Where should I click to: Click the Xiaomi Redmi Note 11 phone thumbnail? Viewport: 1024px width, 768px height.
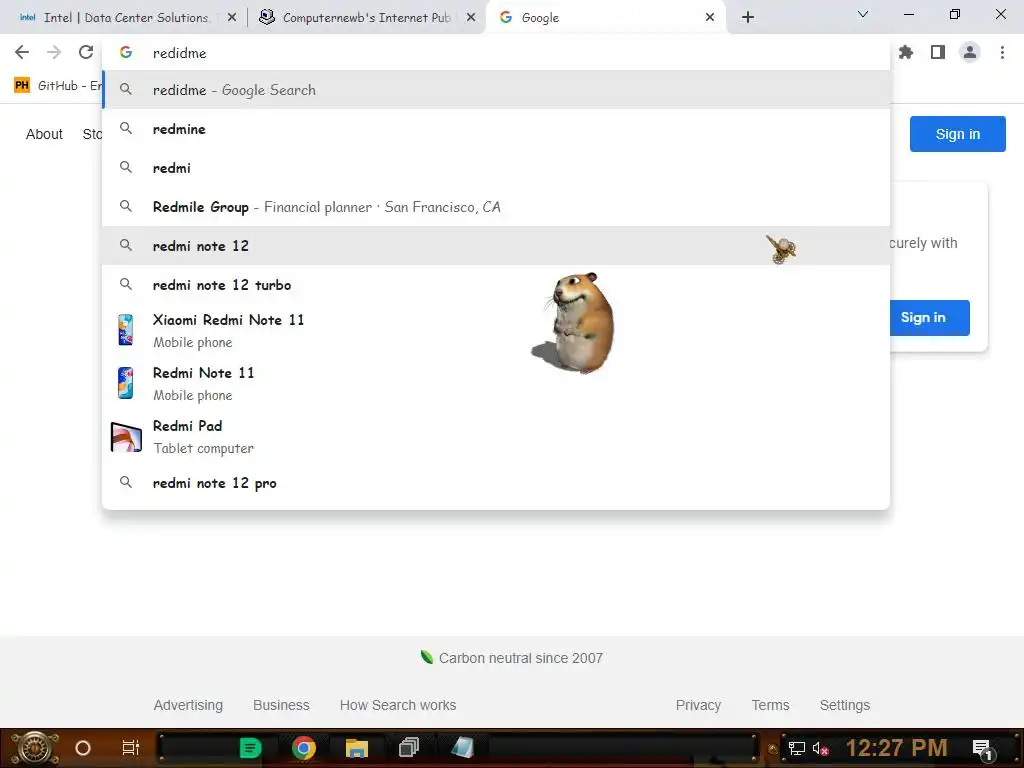[125, 330]
